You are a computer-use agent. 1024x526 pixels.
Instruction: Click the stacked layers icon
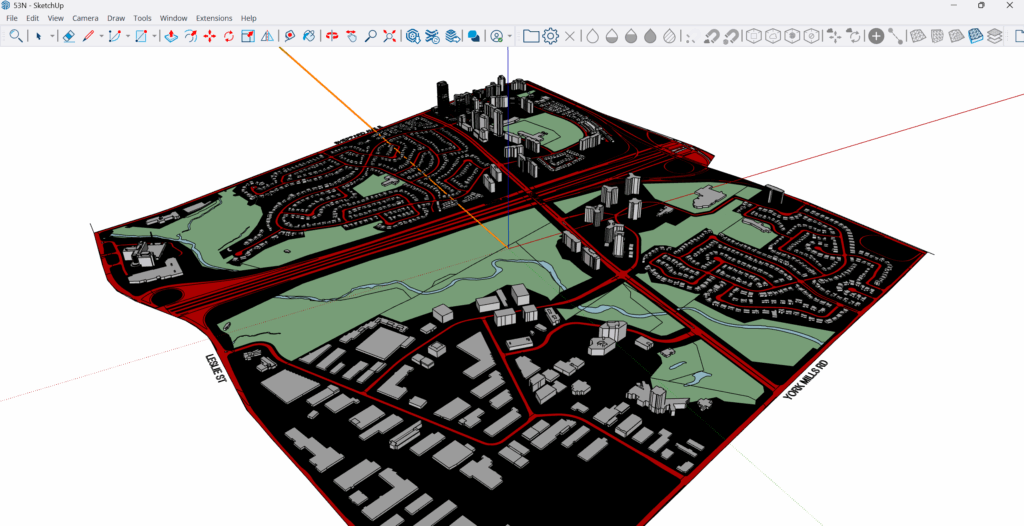coord(994,36)
